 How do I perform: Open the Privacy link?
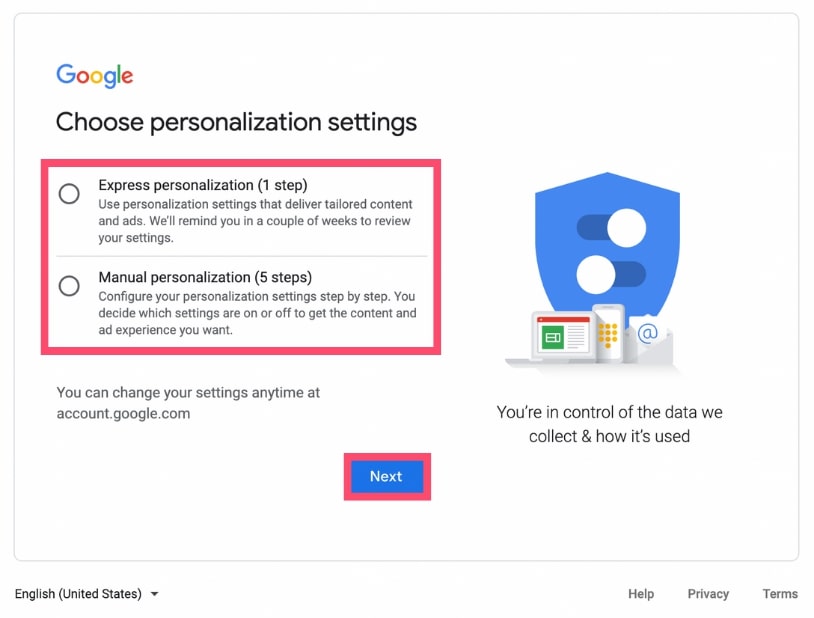708,593
